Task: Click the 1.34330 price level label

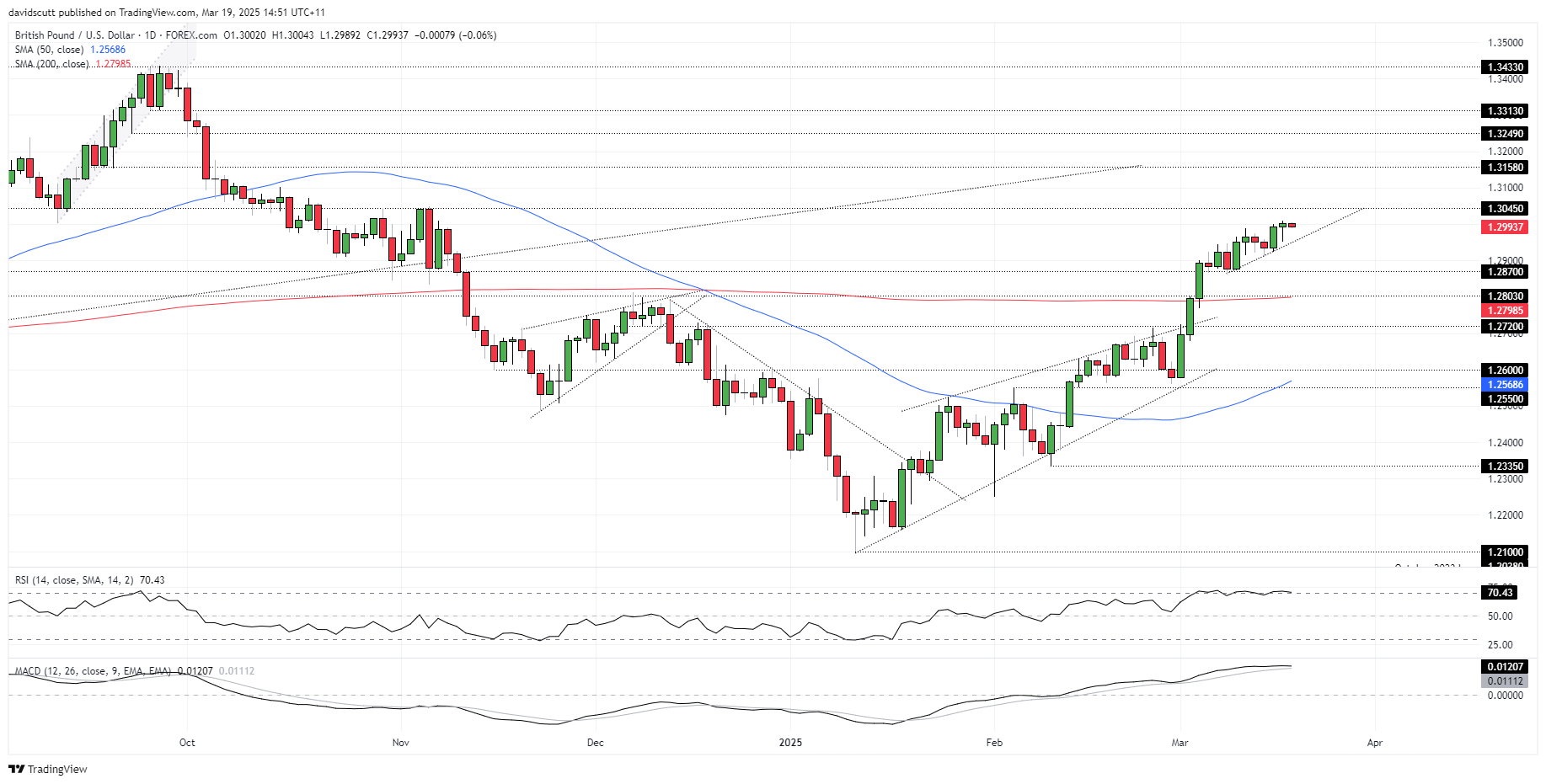Action: point(1505,67)
